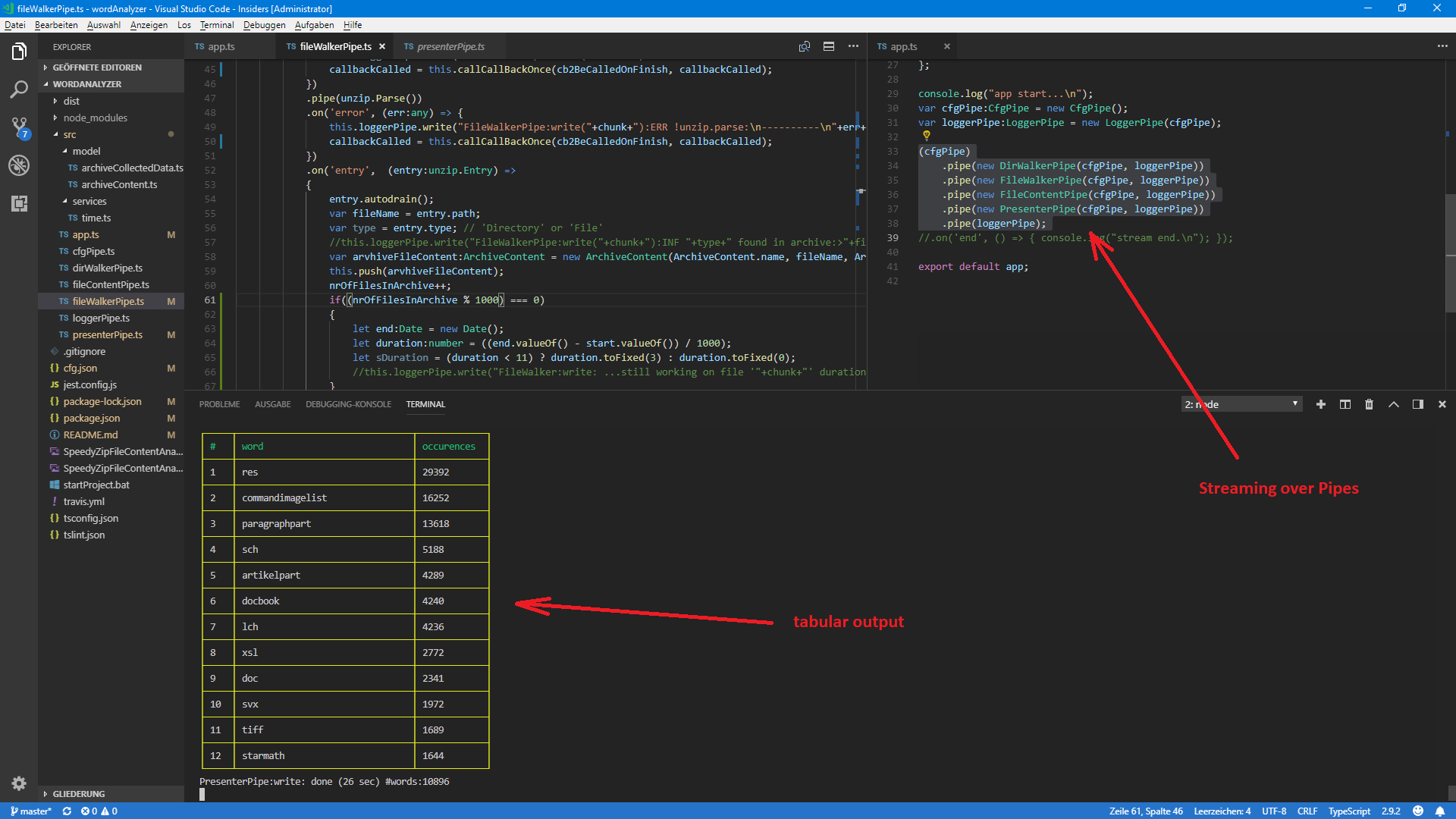Open presenterPipe.ts in the explorer
Image resolution: width=1456 pixels, height=819 pixels.
pos(107,334)
